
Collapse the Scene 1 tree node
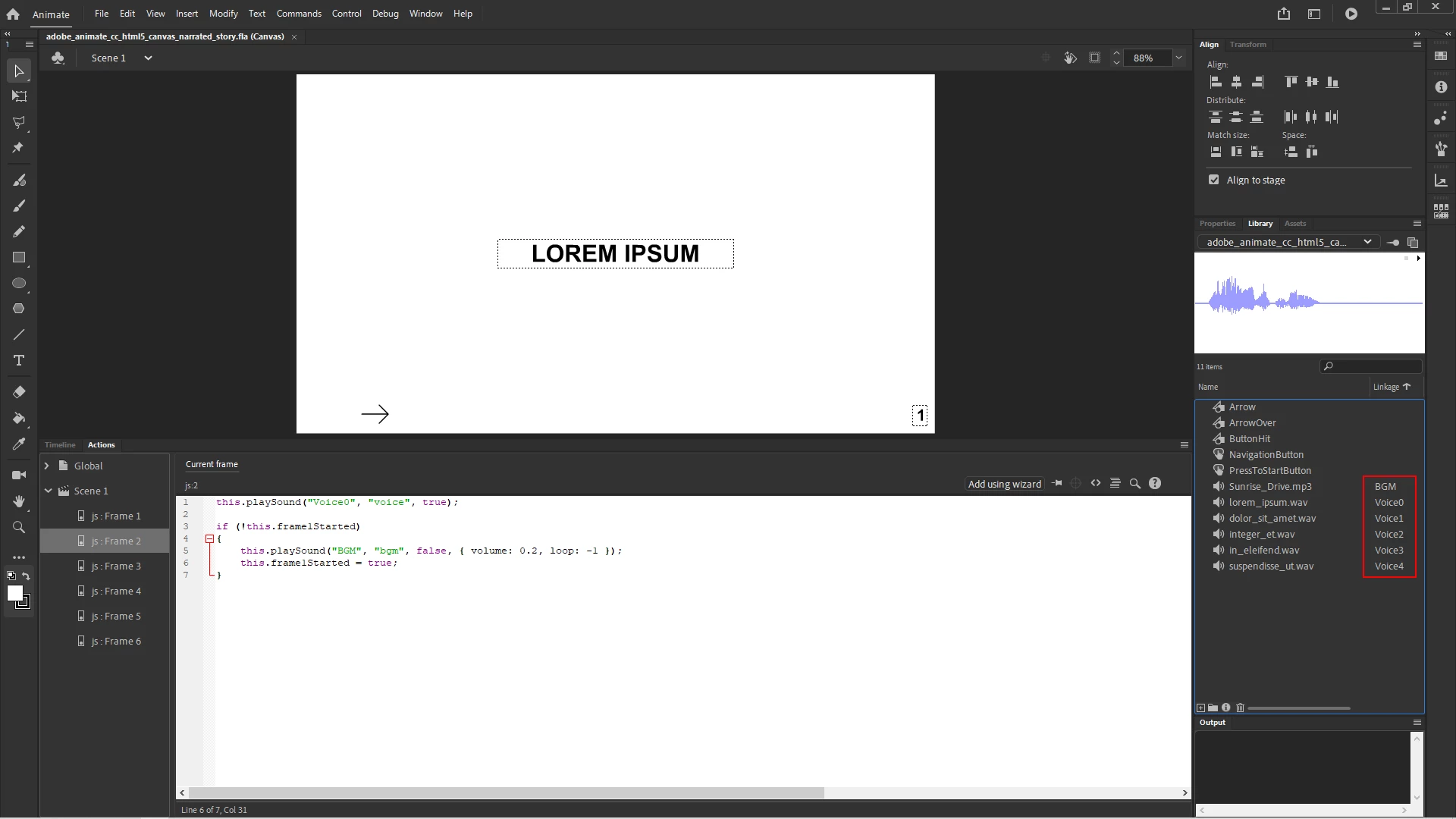(x=48, y=491)
